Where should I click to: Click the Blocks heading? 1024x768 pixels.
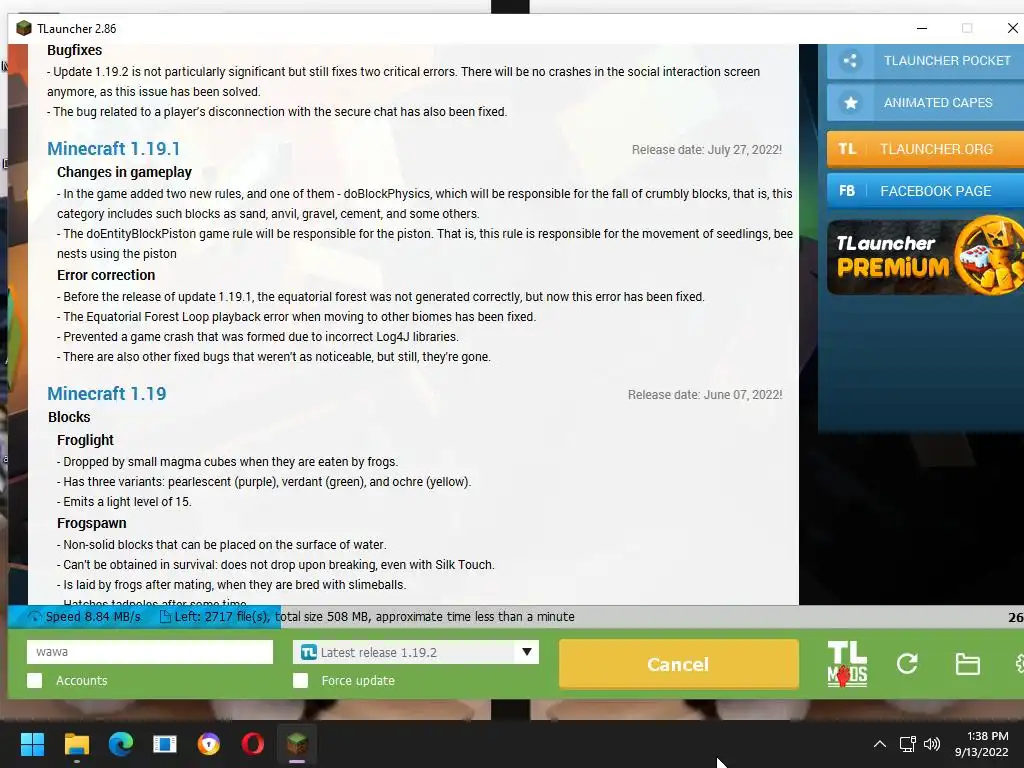click(x=69, y=417)
